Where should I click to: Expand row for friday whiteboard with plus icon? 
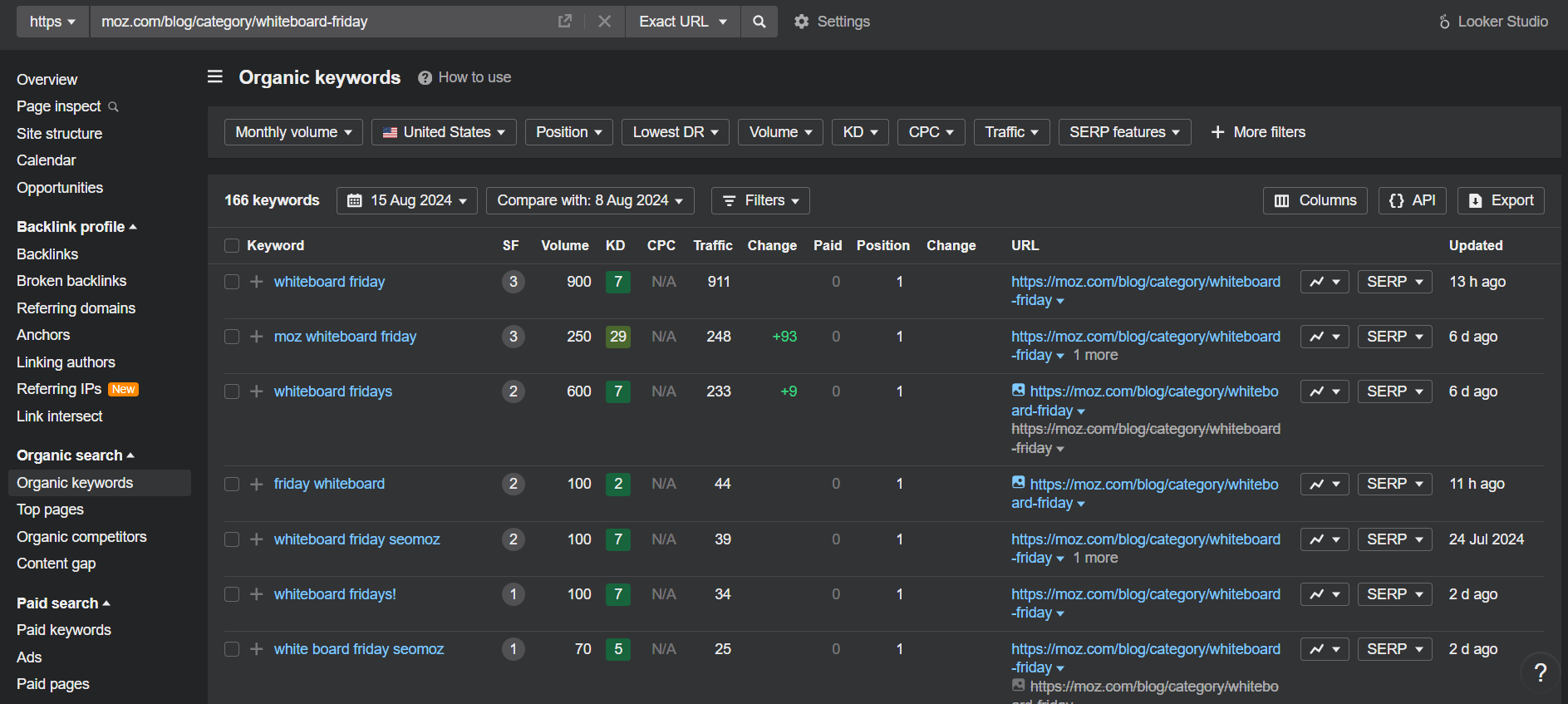[257, 484]
